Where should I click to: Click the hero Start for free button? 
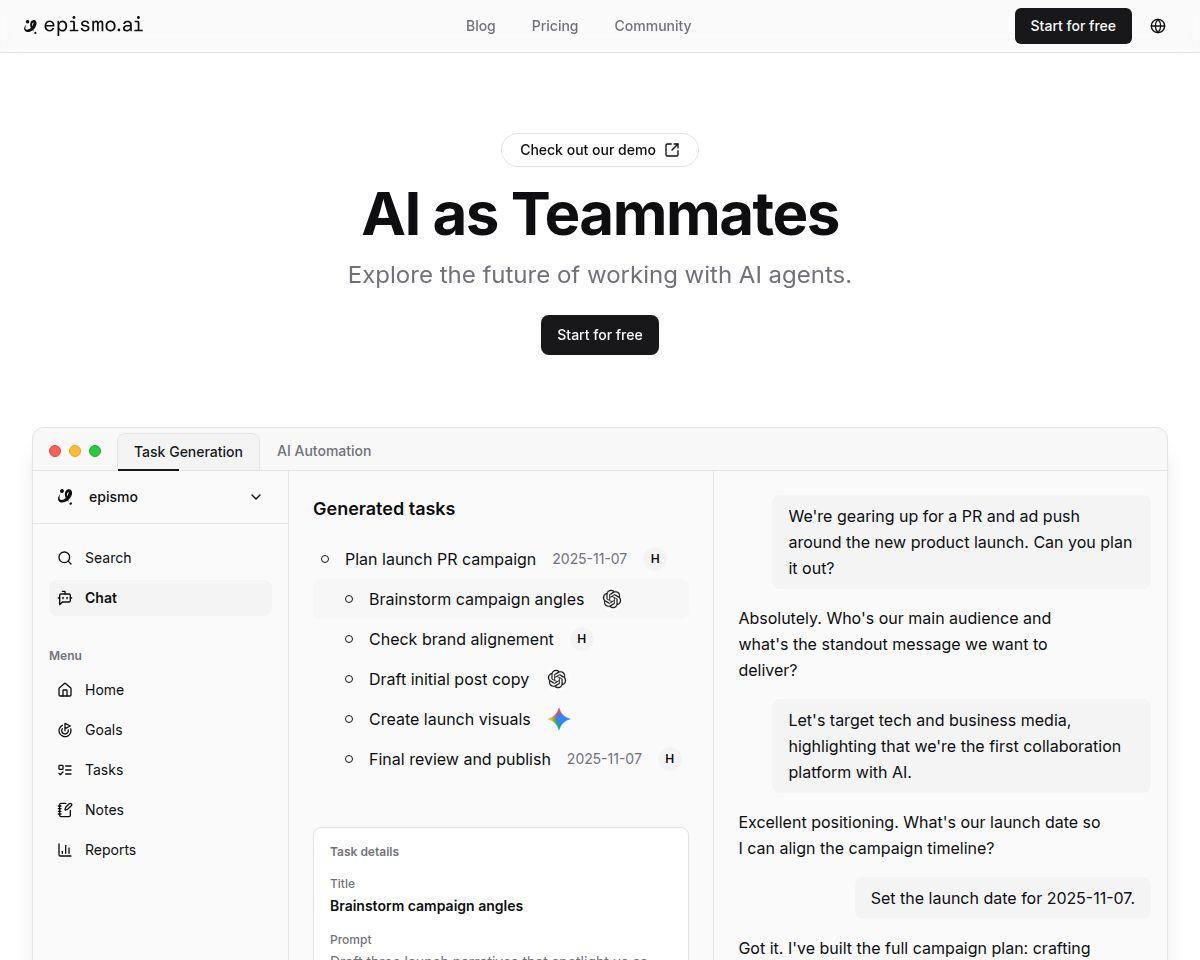tap(600, 335)
